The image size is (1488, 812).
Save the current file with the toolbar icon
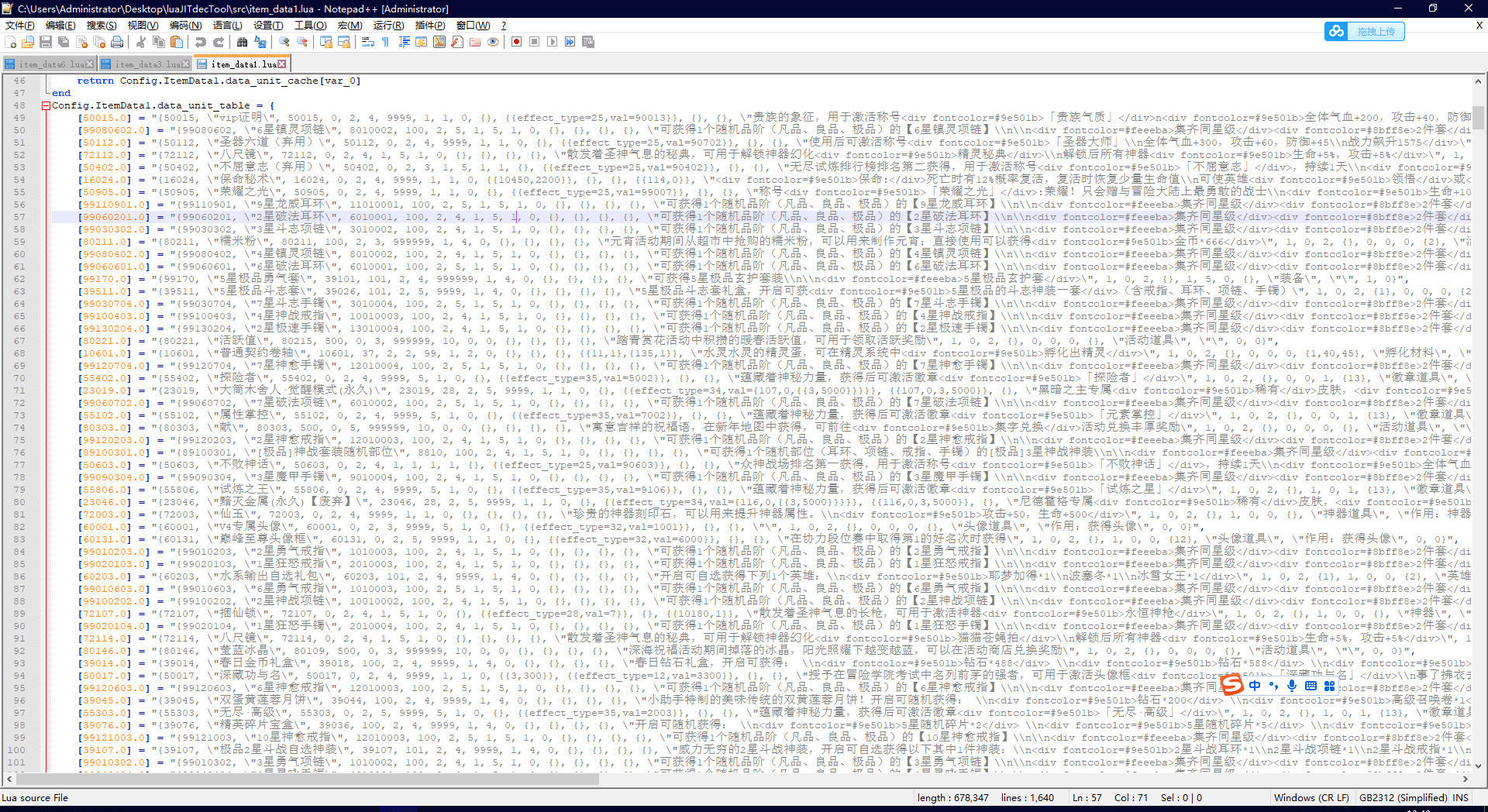(x=46, y=42)
